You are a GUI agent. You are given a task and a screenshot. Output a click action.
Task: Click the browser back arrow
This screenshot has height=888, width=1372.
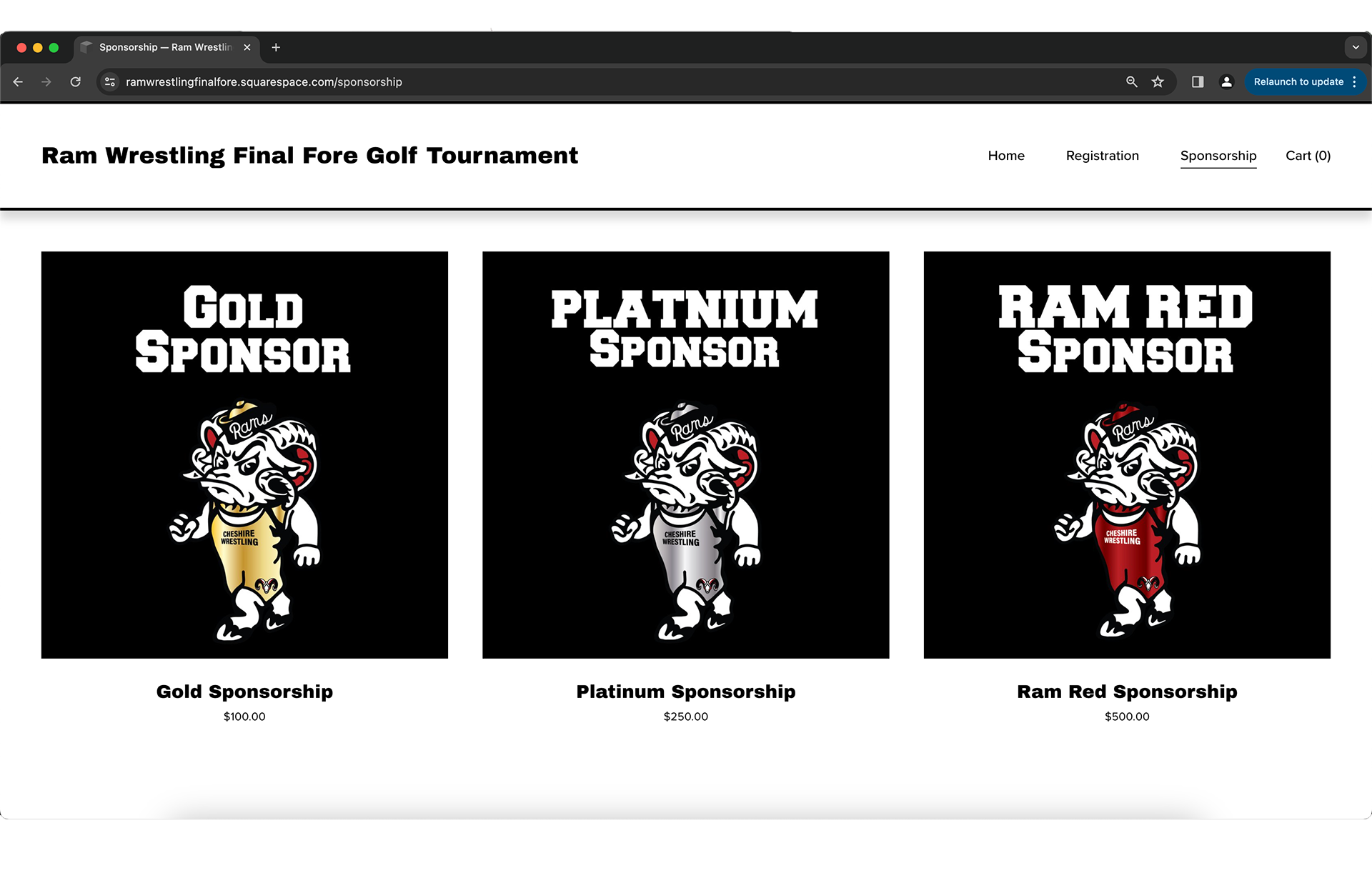18,82
